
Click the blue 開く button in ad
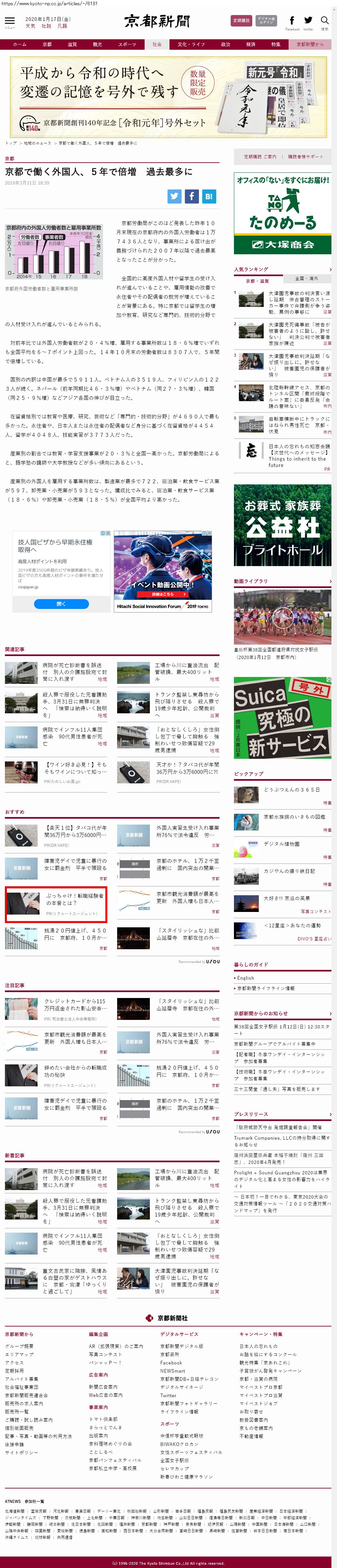(61, 604)
